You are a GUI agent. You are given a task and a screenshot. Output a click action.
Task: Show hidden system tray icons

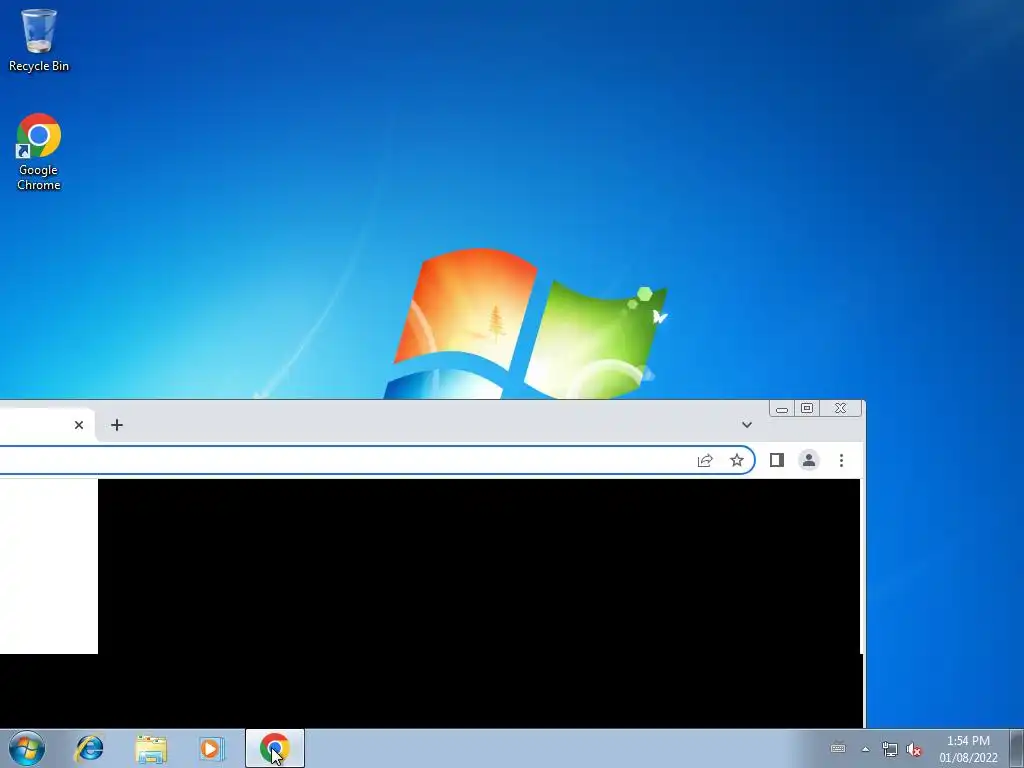[x=865, y=749]
